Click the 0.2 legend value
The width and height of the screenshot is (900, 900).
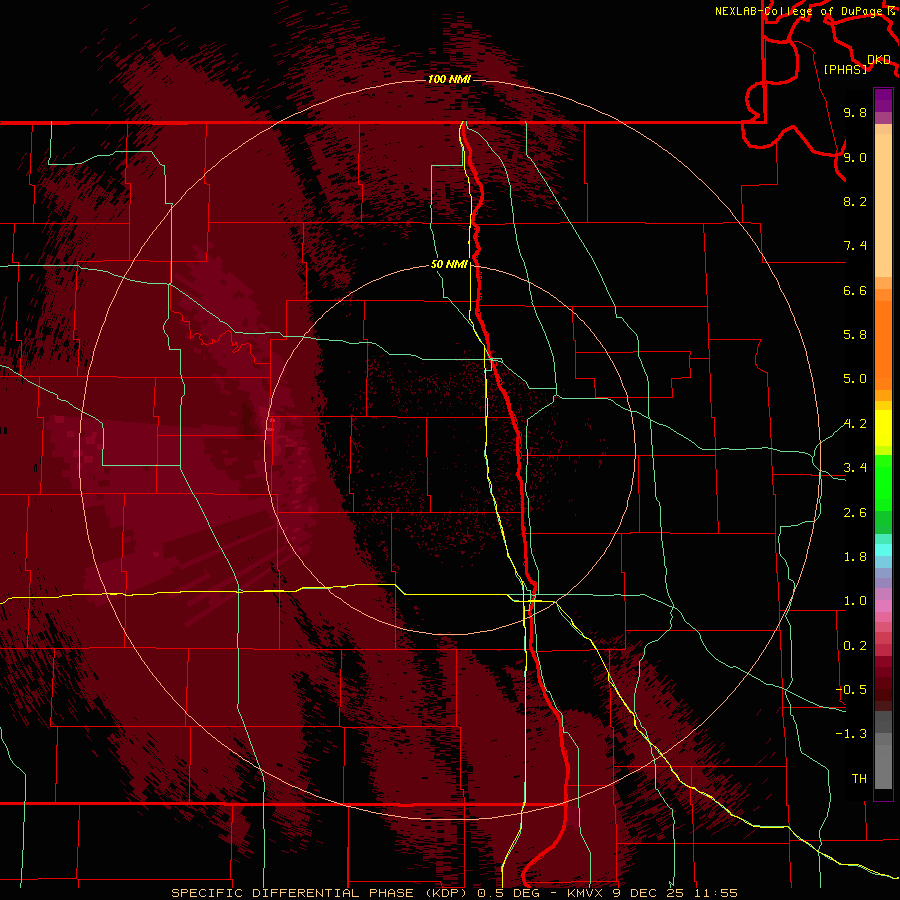coord(855,646)
